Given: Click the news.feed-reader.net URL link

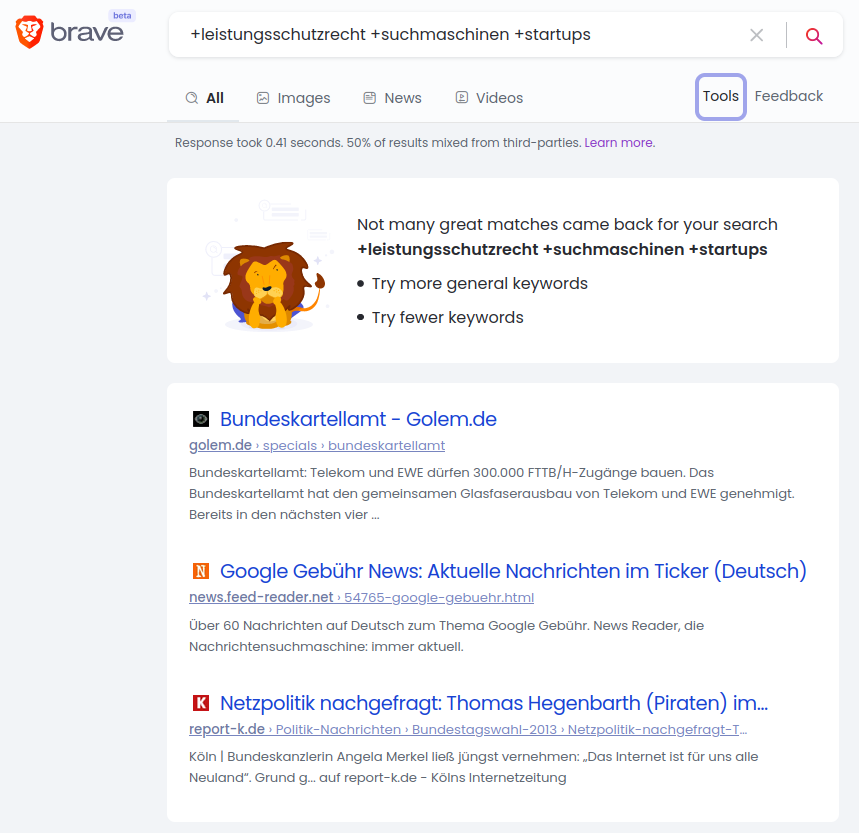Looking at the screenshot, I should [x=362, y=597].
